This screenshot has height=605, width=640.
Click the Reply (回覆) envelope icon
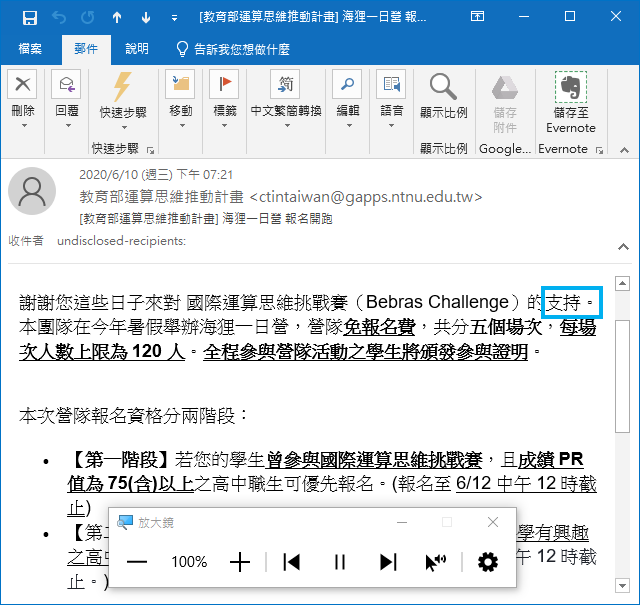67,85
